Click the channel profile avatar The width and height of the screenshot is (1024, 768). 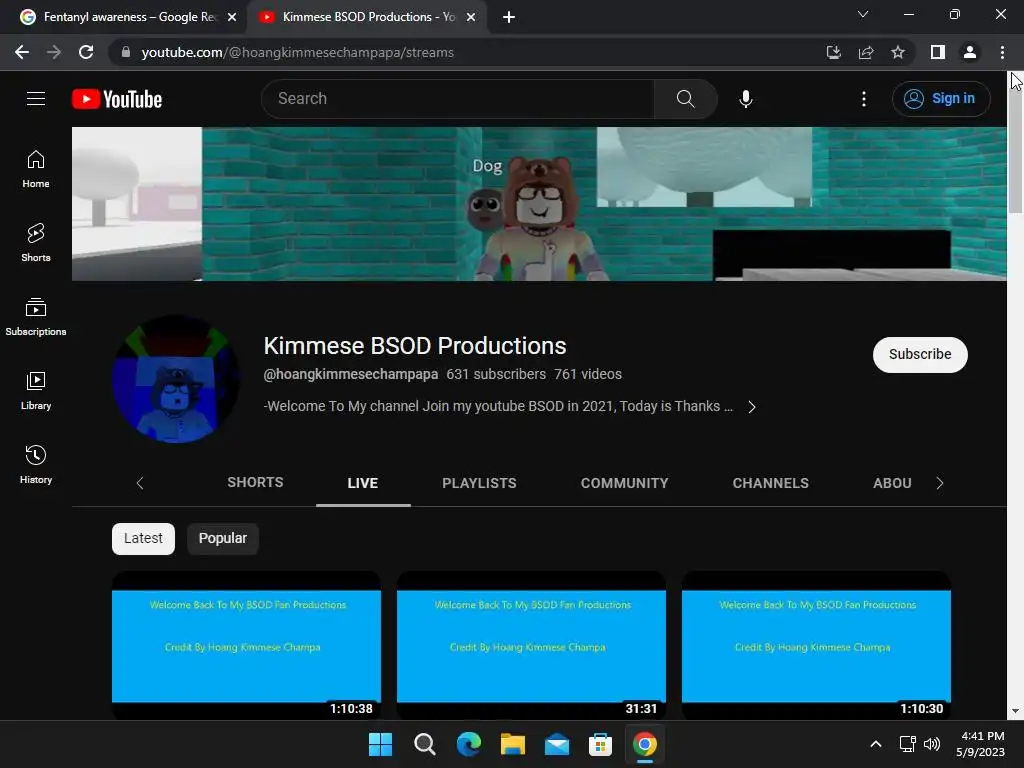coord(176,379)
